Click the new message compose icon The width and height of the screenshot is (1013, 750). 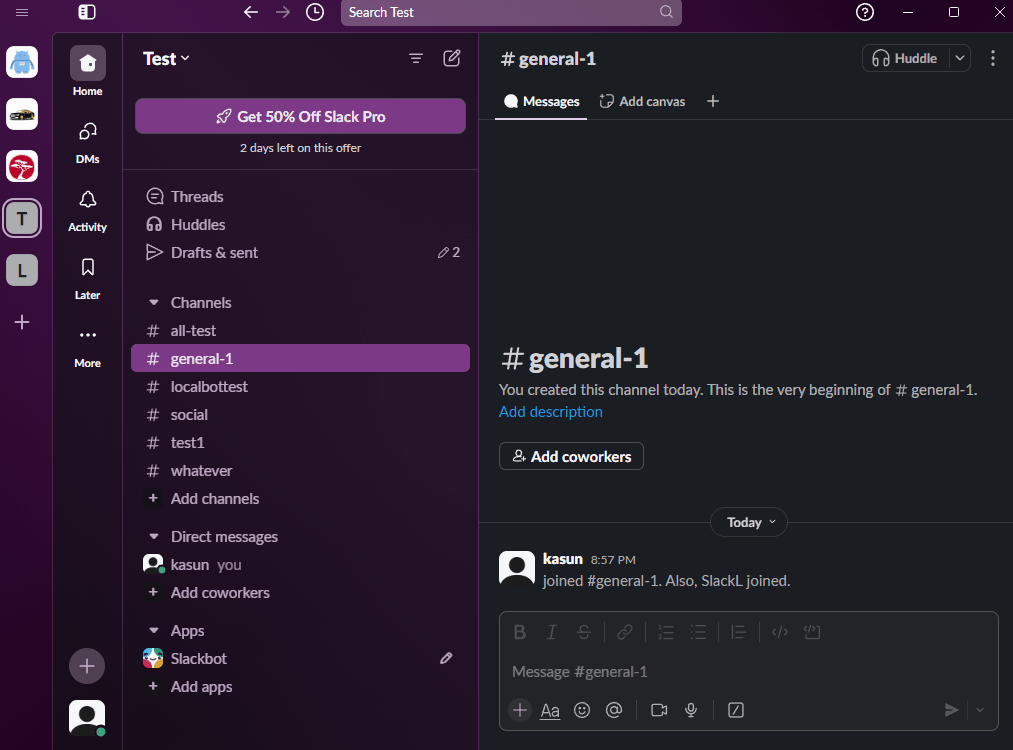452,58
